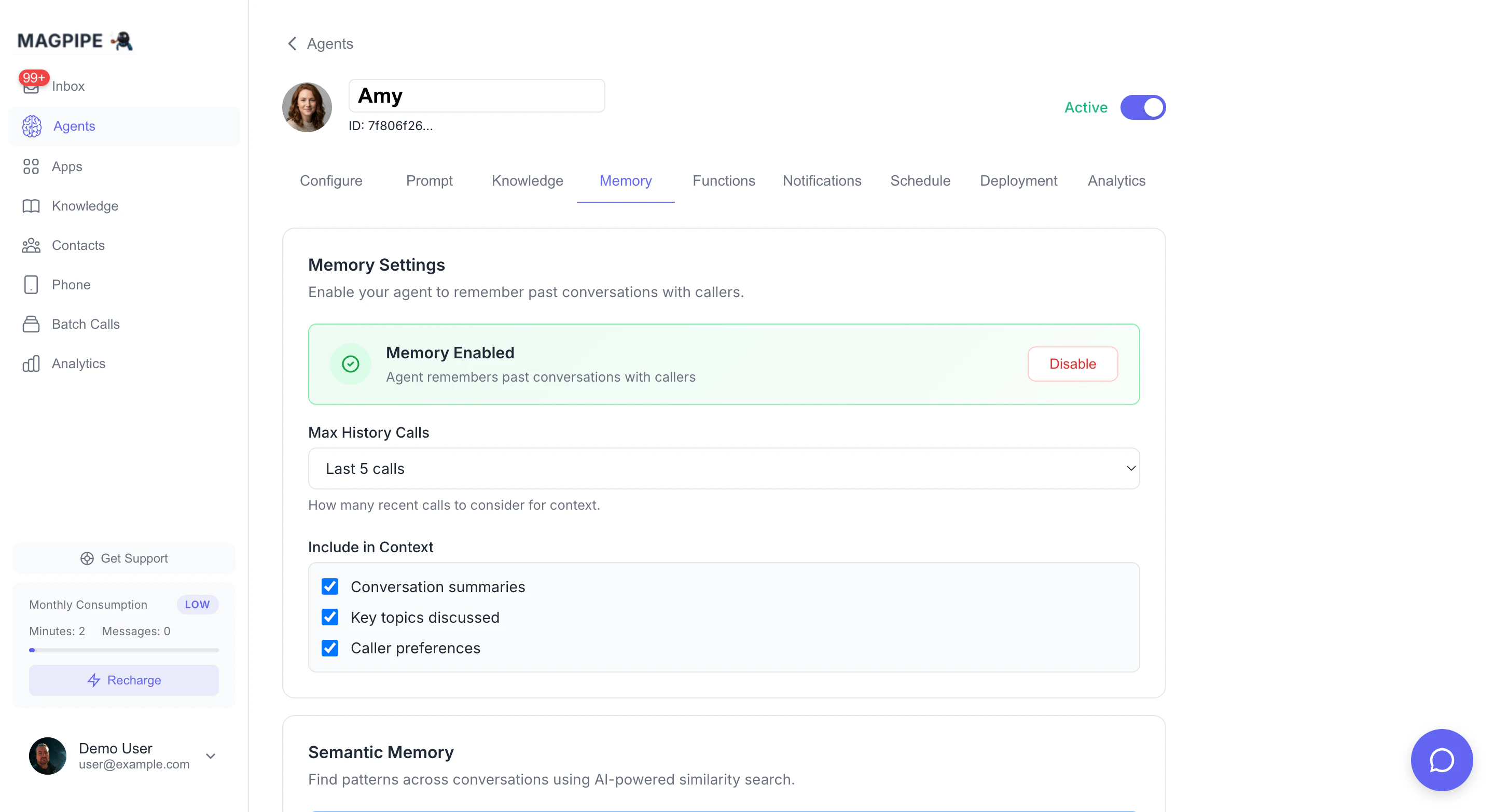Open the Max History Calls dropdown

click(723, 468)
